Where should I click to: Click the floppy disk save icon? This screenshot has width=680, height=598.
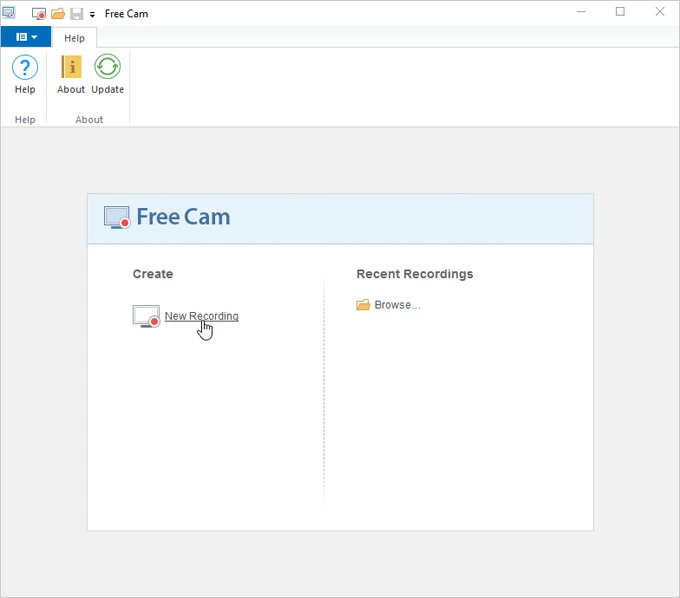pos(76,14)
